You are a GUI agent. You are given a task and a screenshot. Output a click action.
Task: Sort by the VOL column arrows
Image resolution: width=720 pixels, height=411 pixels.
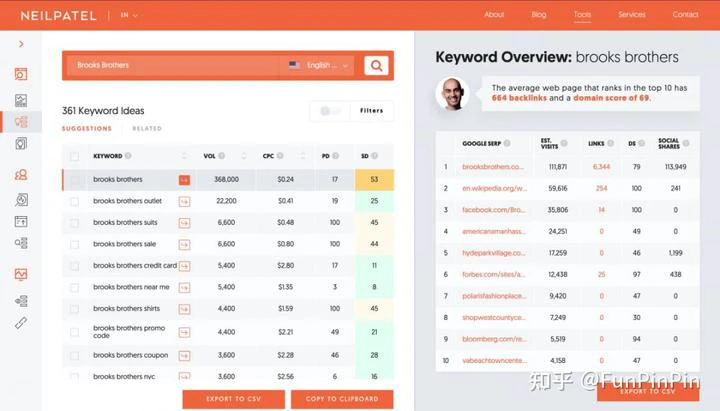[244, 156]
